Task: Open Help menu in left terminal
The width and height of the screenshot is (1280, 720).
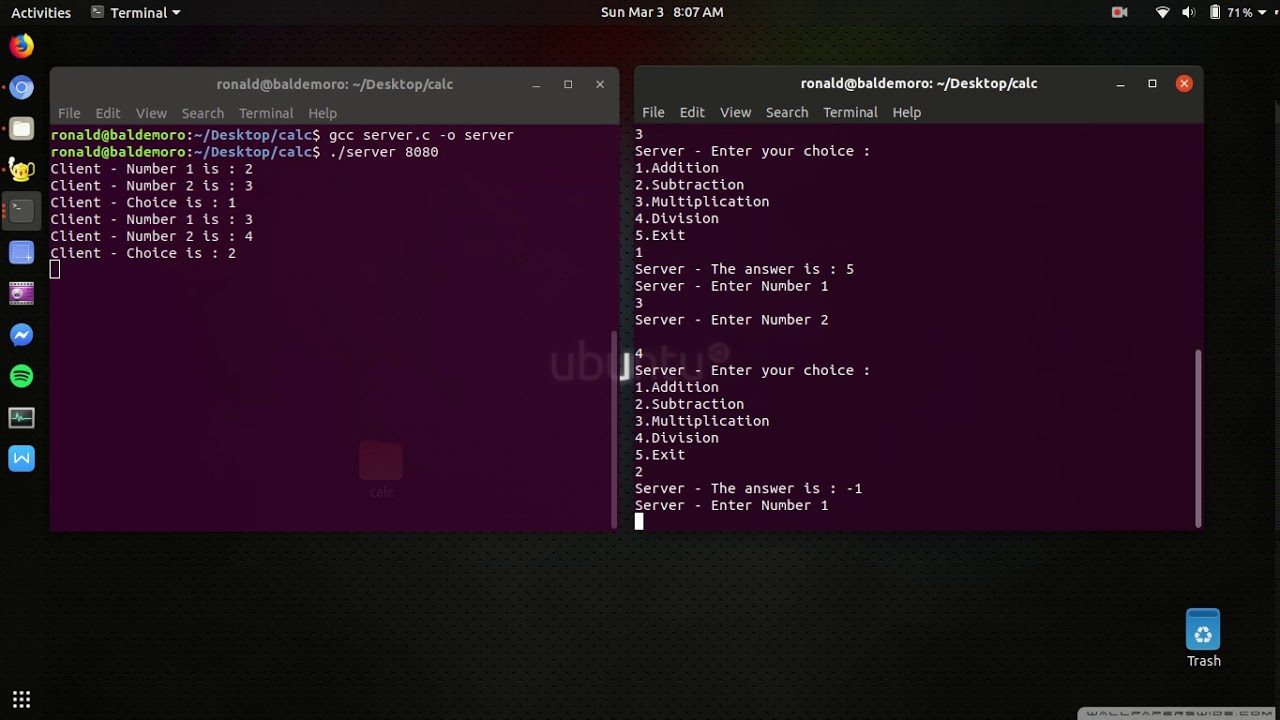Action: [x=322, y=113]
